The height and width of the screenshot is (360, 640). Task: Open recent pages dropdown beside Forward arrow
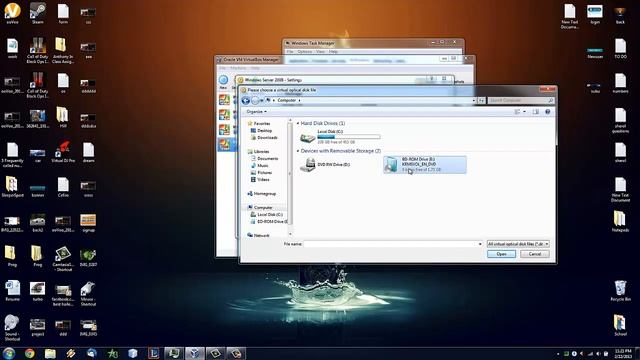[x=262, y=100]
